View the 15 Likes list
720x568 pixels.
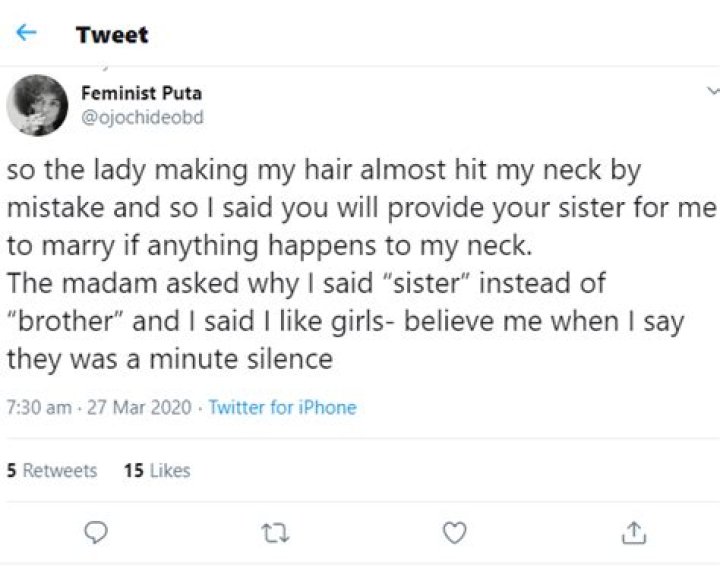[x=156, y=470]
